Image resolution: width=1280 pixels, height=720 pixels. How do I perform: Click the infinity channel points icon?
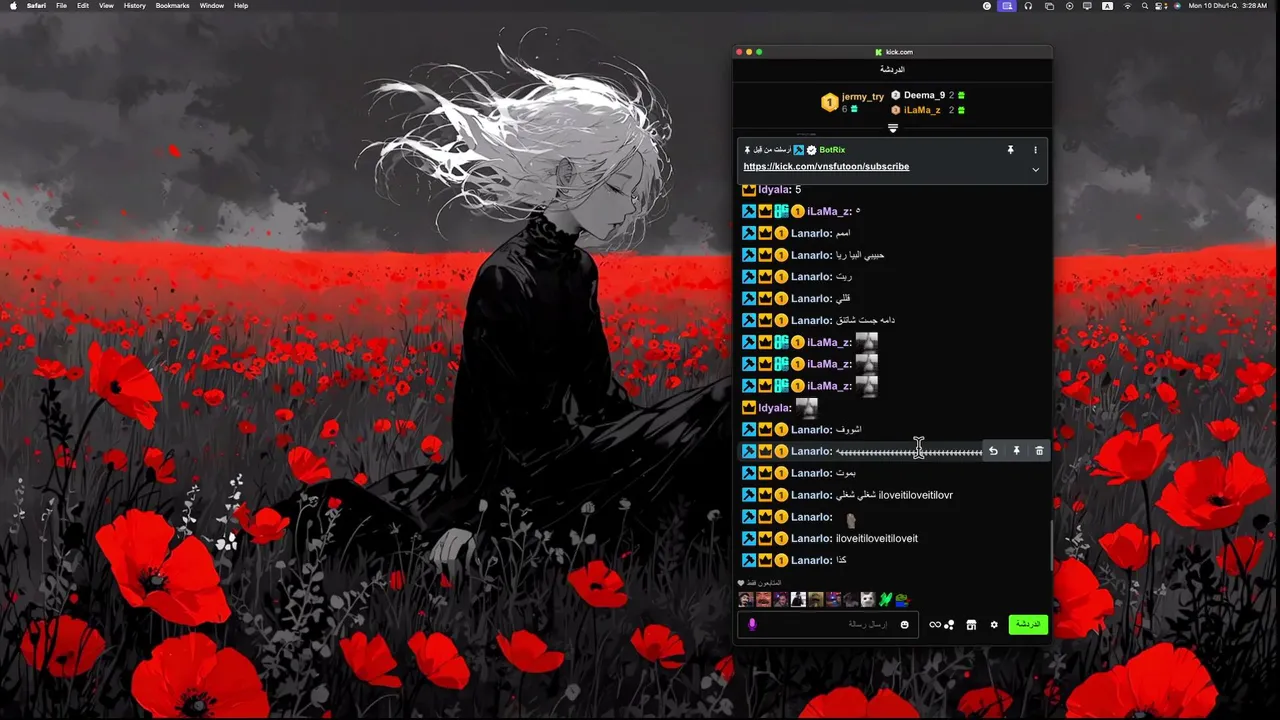coord(935,625)
